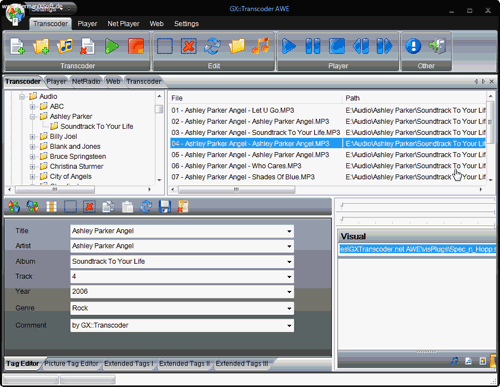Expand the ABC folder in tree

tap(32, 107)
